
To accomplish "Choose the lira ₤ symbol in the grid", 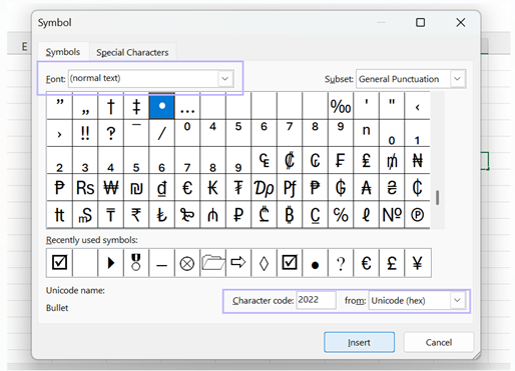I will click(x=366, y=160).
